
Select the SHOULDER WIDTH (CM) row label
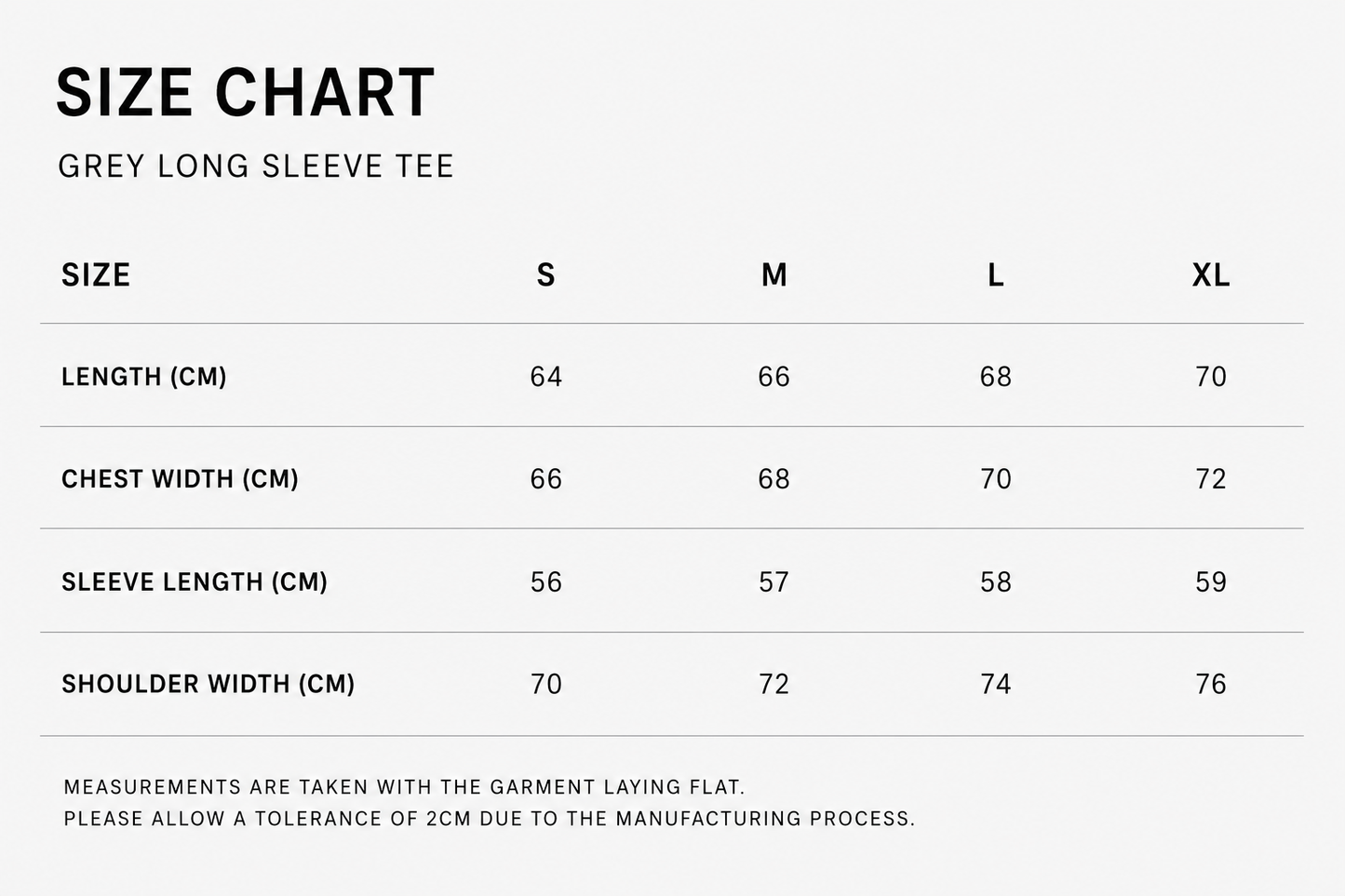[x=208, y=685]
